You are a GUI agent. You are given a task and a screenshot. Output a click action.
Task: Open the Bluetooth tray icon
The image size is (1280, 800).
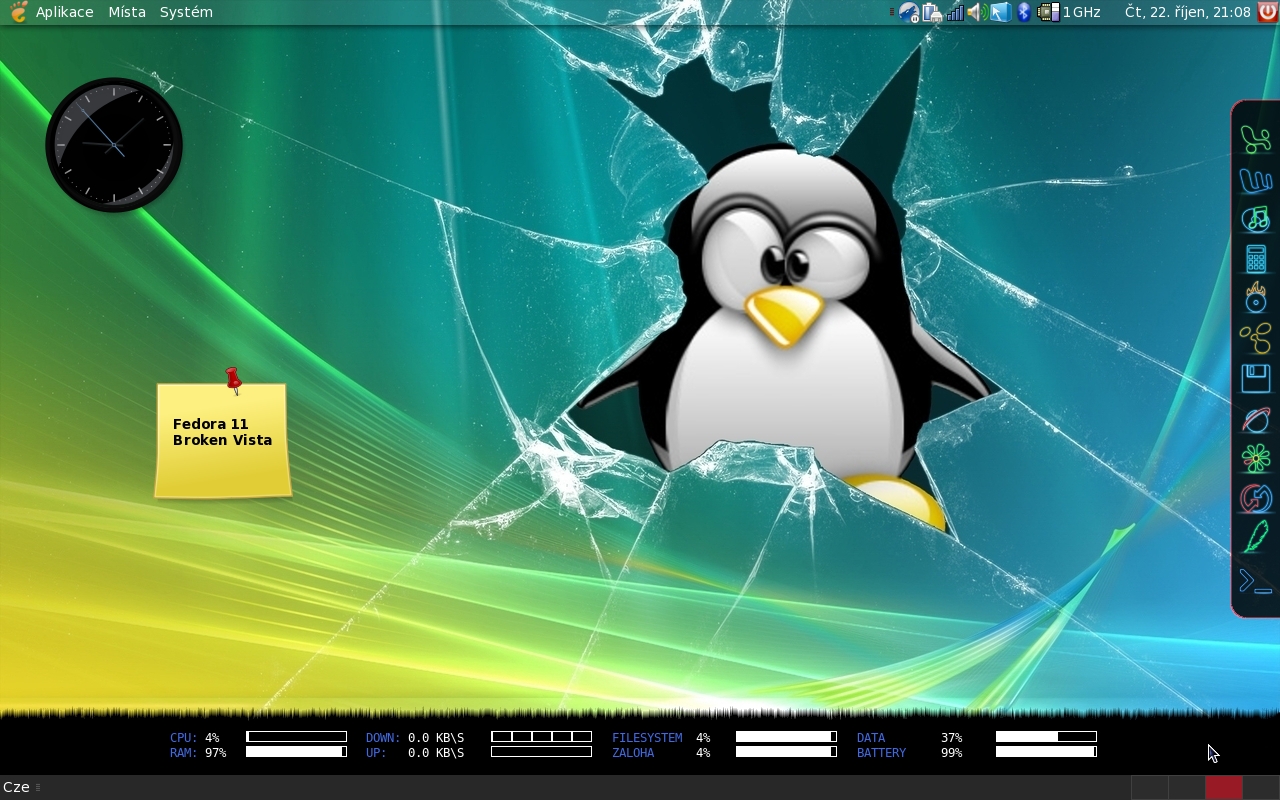1024,12
